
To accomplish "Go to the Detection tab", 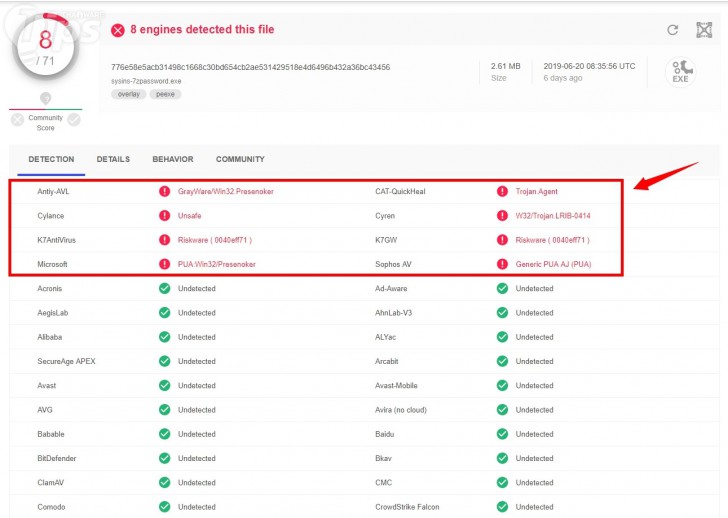I will (x=51, y=159).
